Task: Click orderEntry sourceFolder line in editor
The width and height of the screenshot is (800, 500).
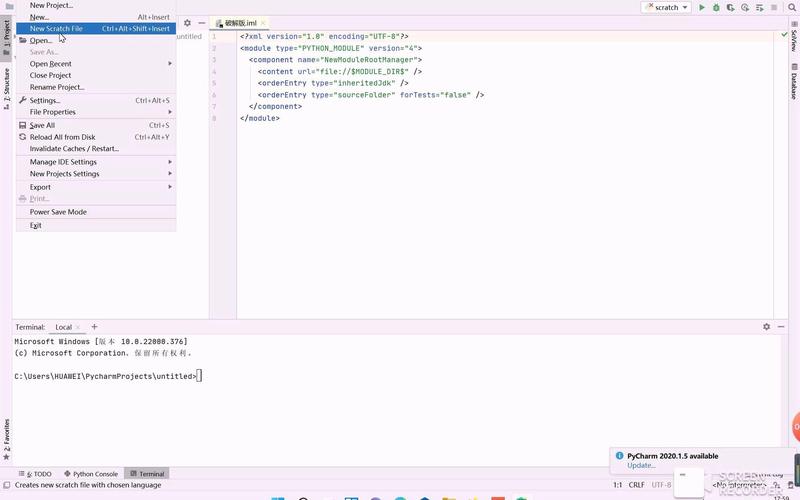Action: (x=370, y=95)
